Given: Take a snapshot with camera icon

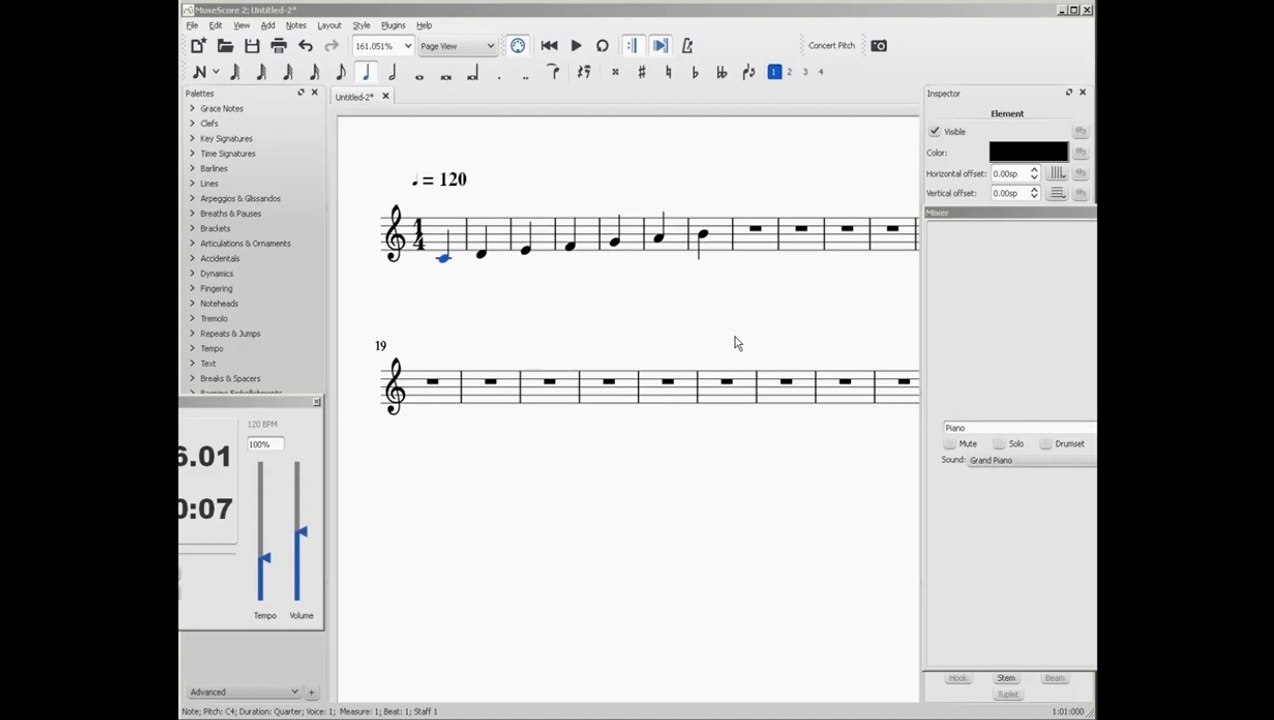Looking at the screenshot, I should click(878, 46).
